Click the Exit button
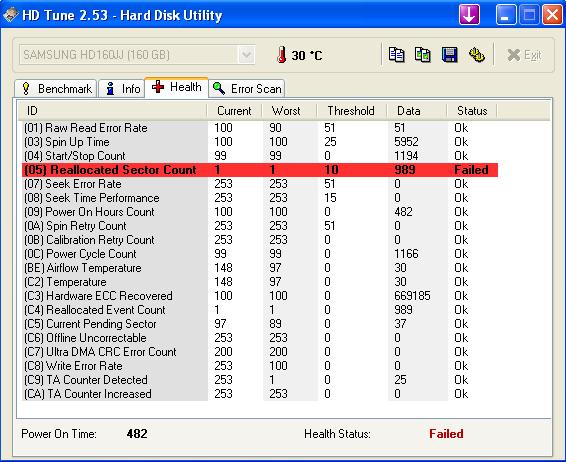 tap(524, 55)
